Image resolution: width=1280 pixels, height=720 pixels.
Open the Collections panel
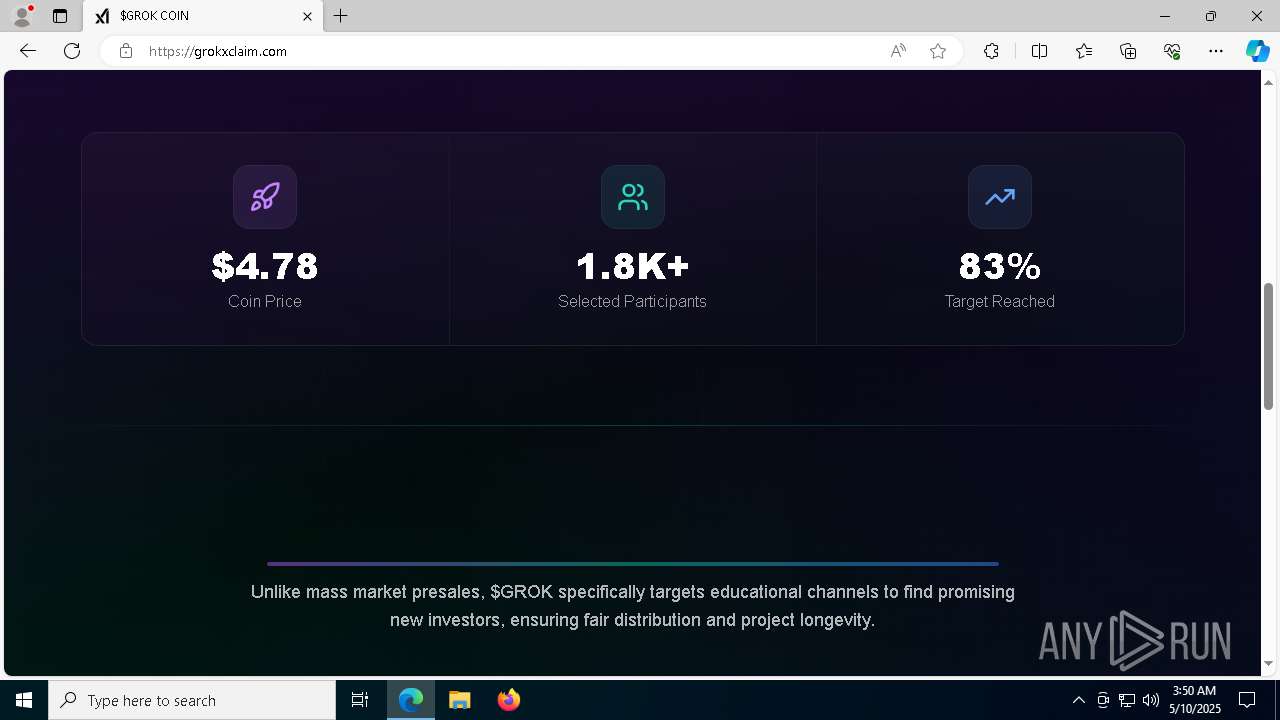1128,51
